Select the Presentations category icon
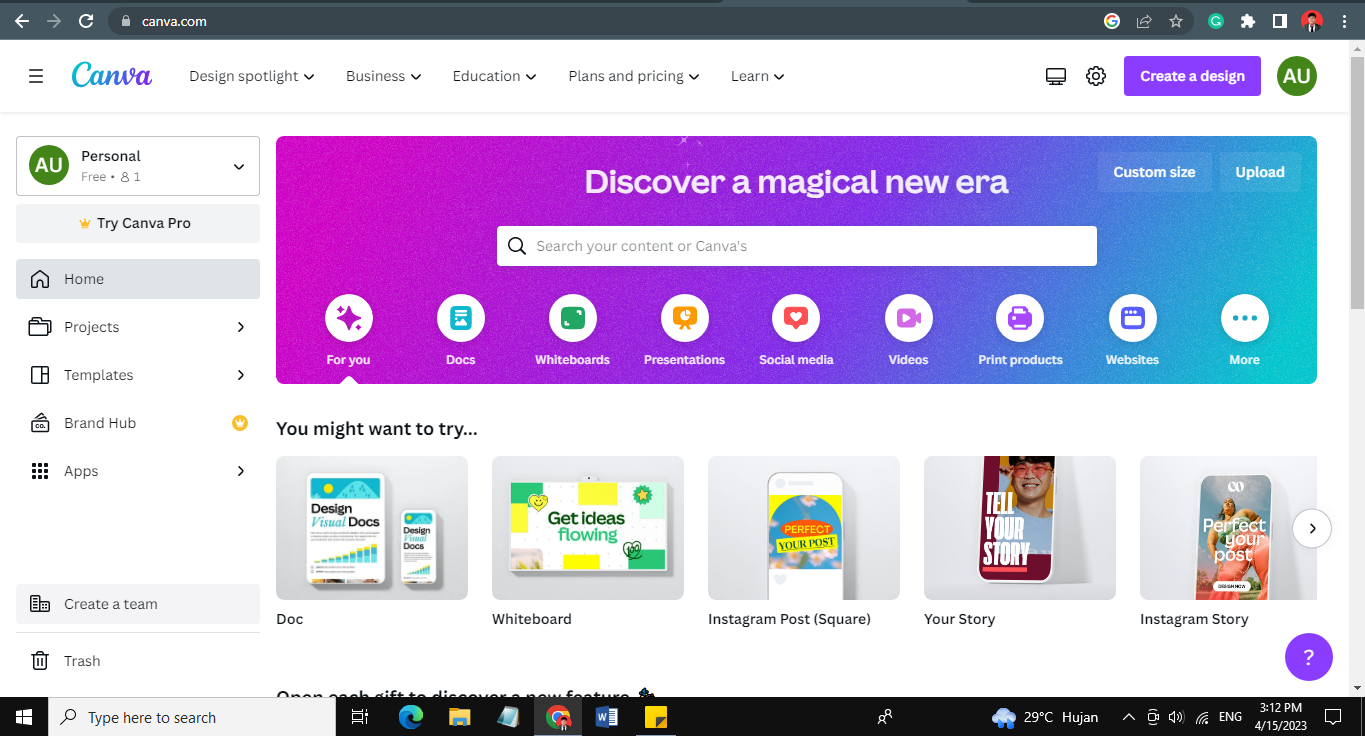 [684, 317]
